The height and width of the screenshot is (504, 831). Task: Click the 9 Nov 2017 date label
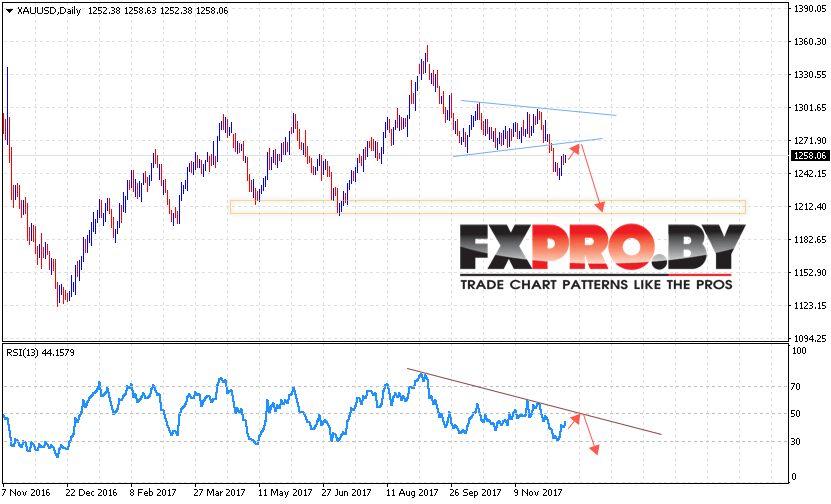[537, 492]
